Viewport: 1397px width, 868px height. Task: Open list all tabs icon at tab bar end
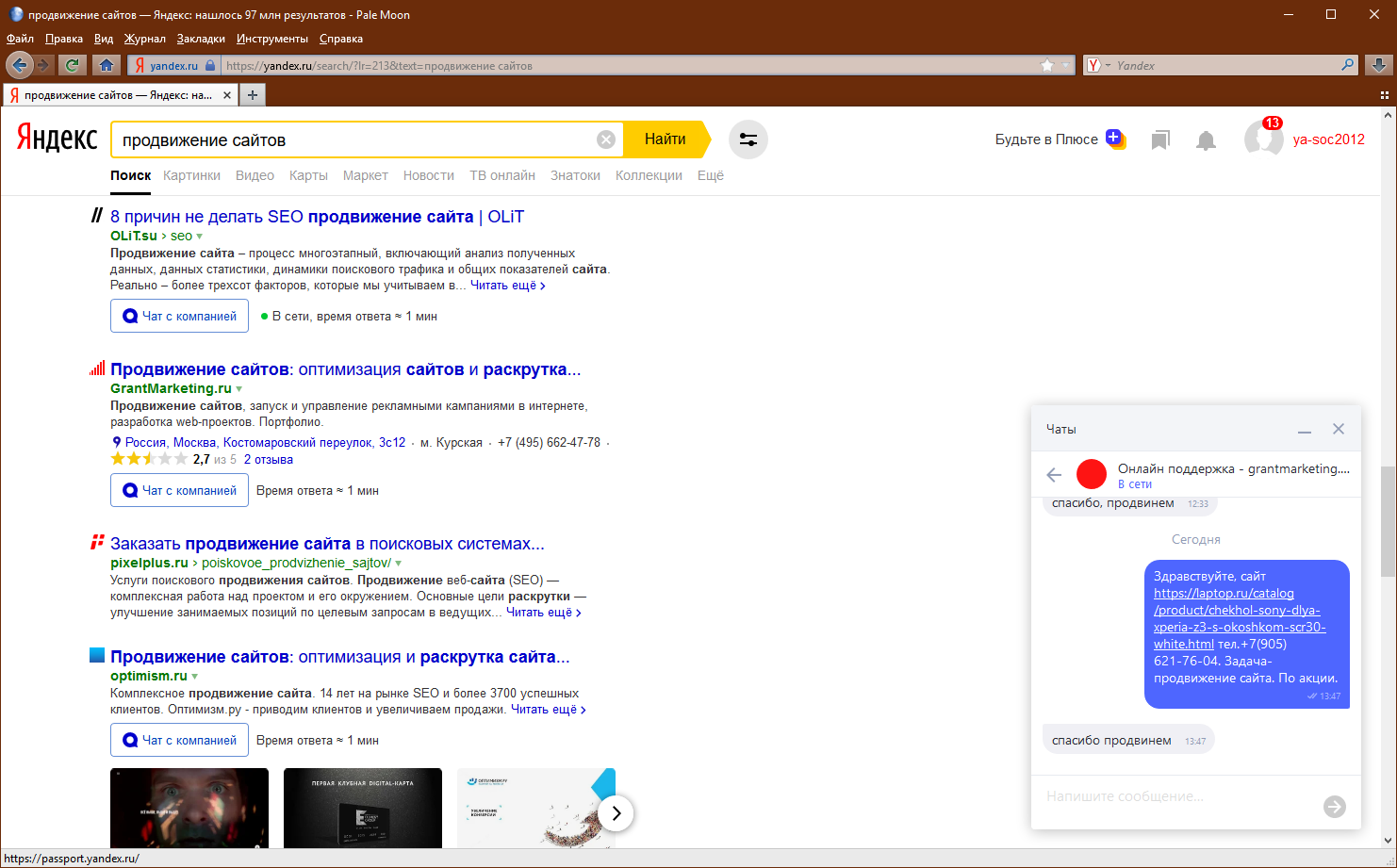coord(1385,95)
